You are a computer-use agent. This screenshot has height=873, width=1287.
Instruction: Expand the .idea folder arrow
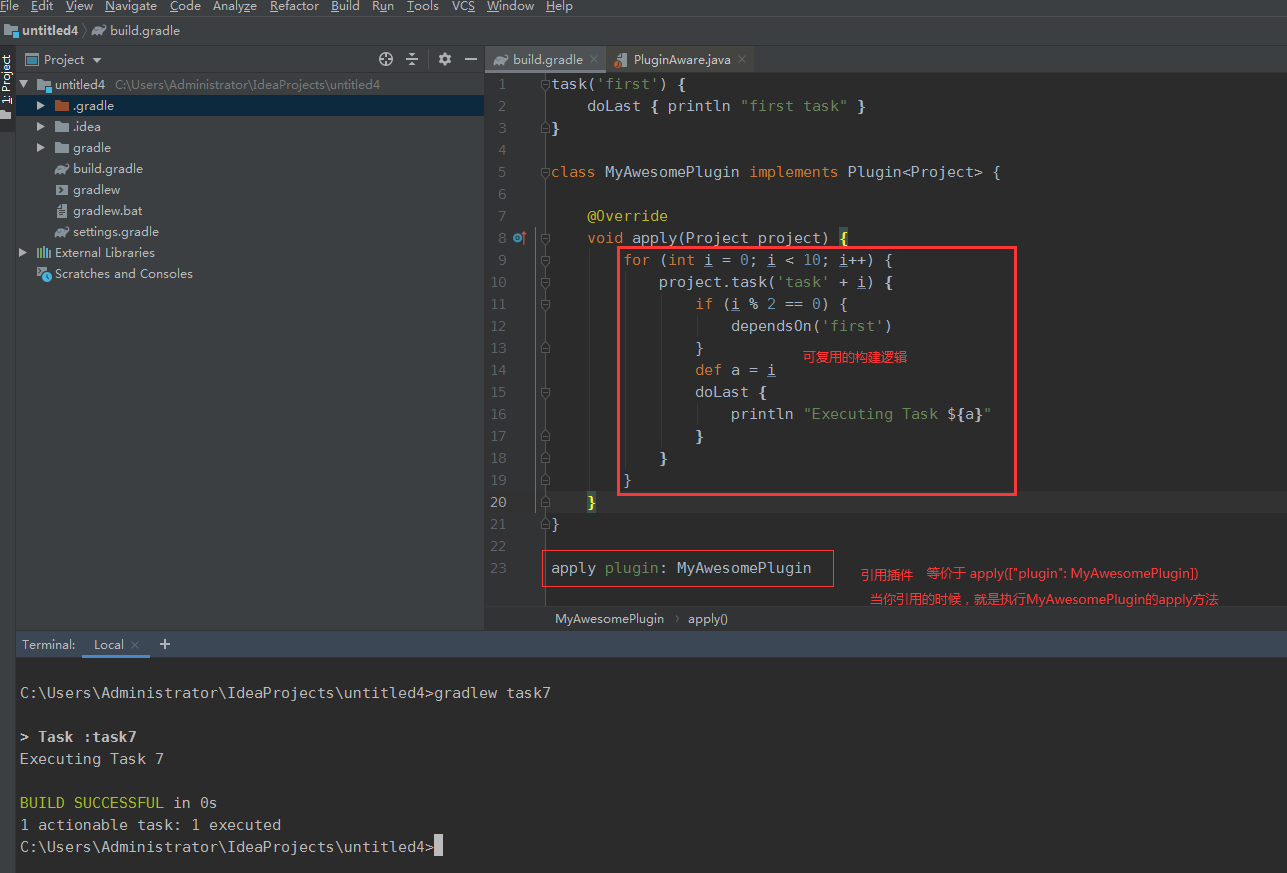click(41, 127)
